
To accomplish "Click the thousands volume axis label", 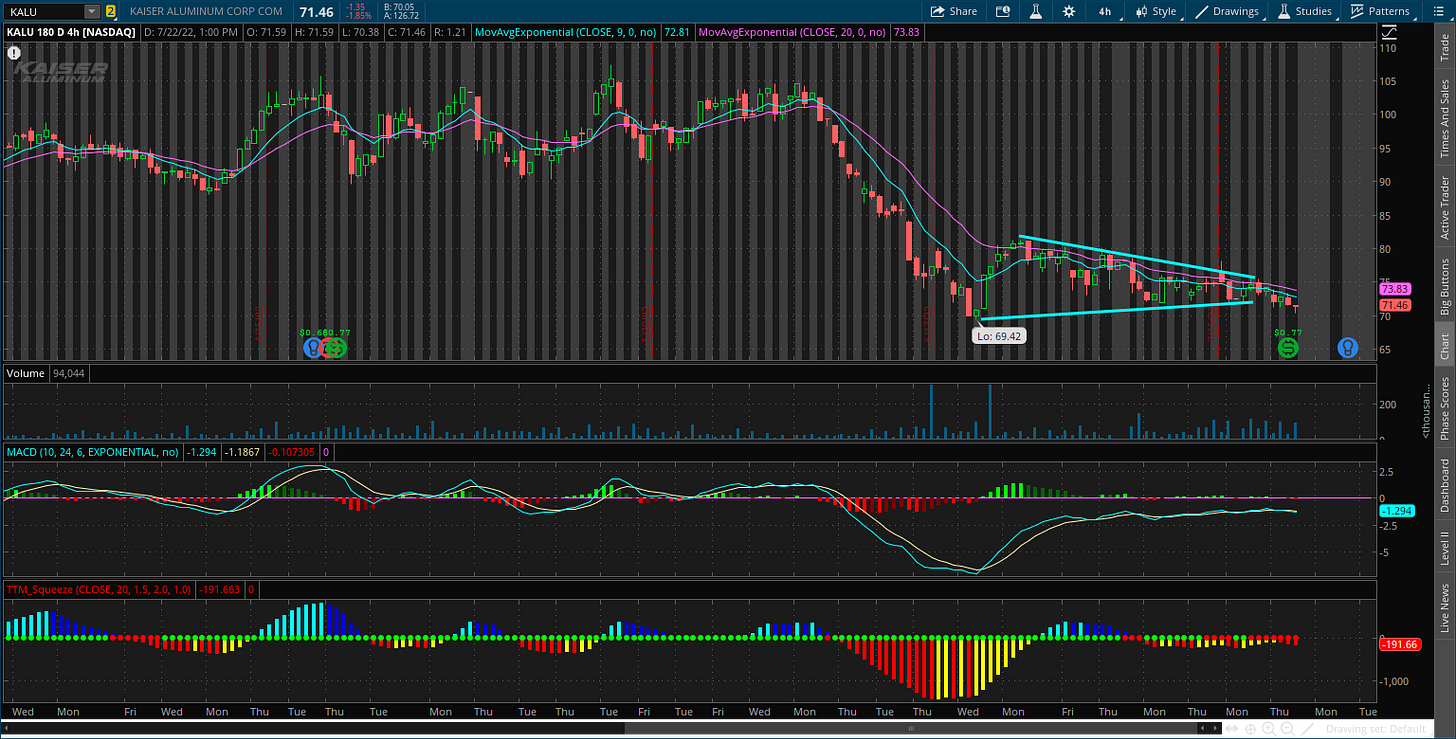I will tap(1428, 410).
